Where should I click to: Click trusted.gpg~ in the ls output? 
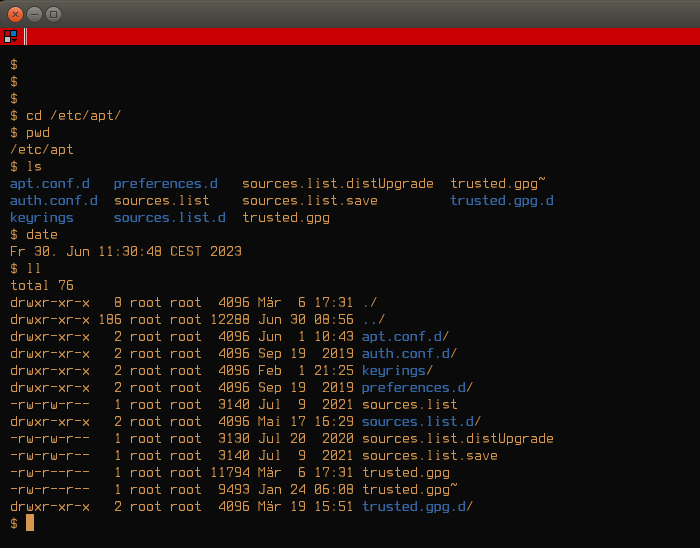coord(498,184)
